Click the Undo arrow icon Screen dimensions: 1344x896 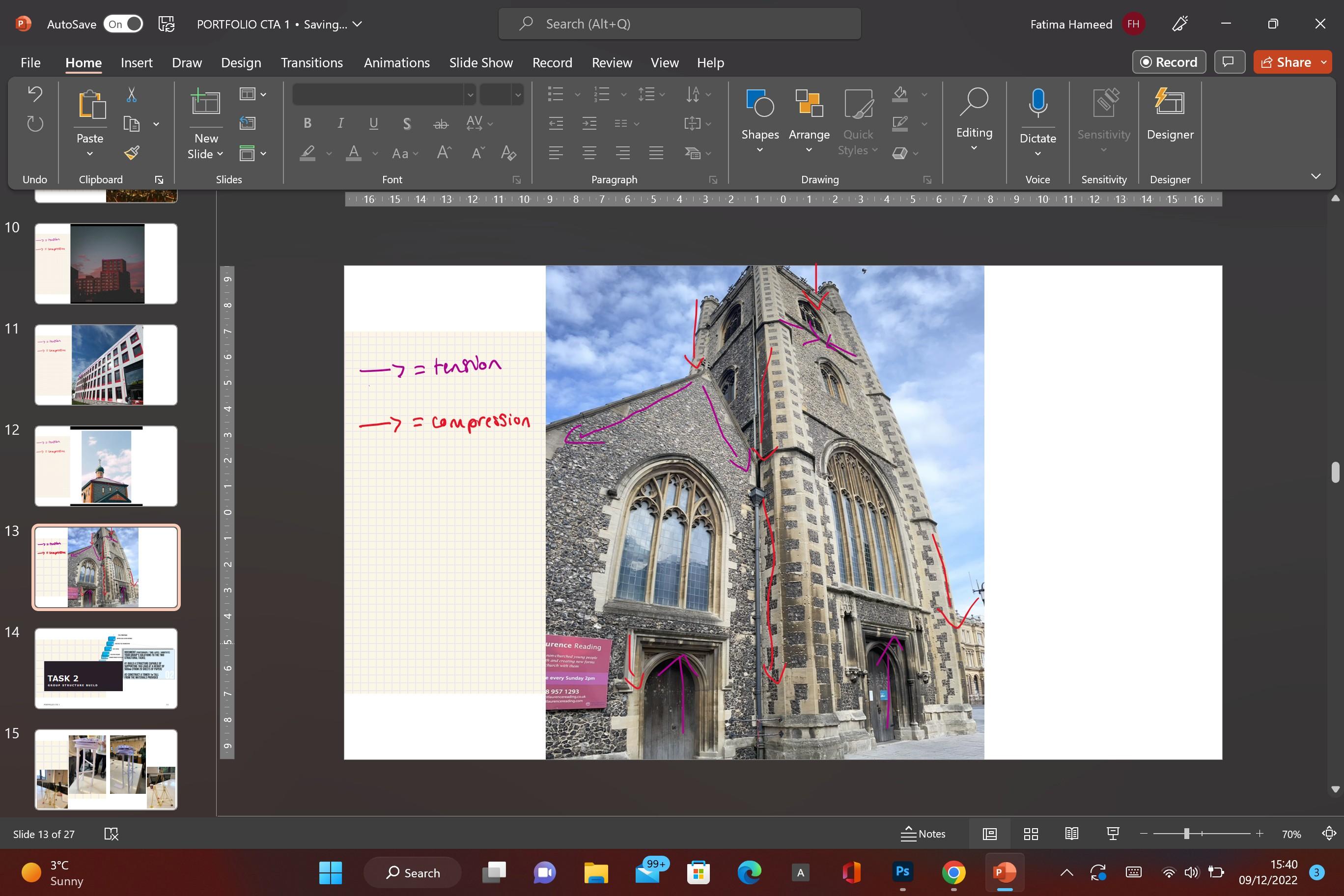[x=35, y=94]
